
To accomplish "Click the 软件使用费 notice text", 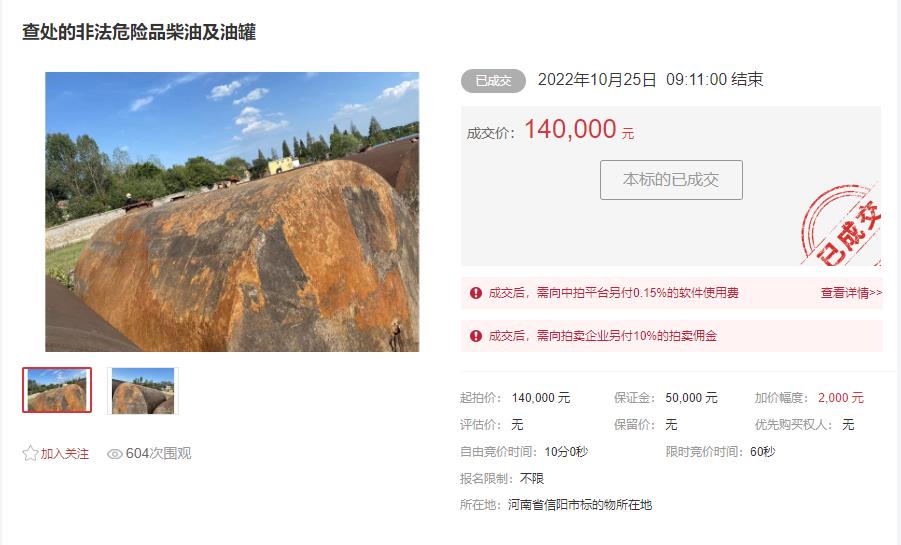I will pos(614,293).
